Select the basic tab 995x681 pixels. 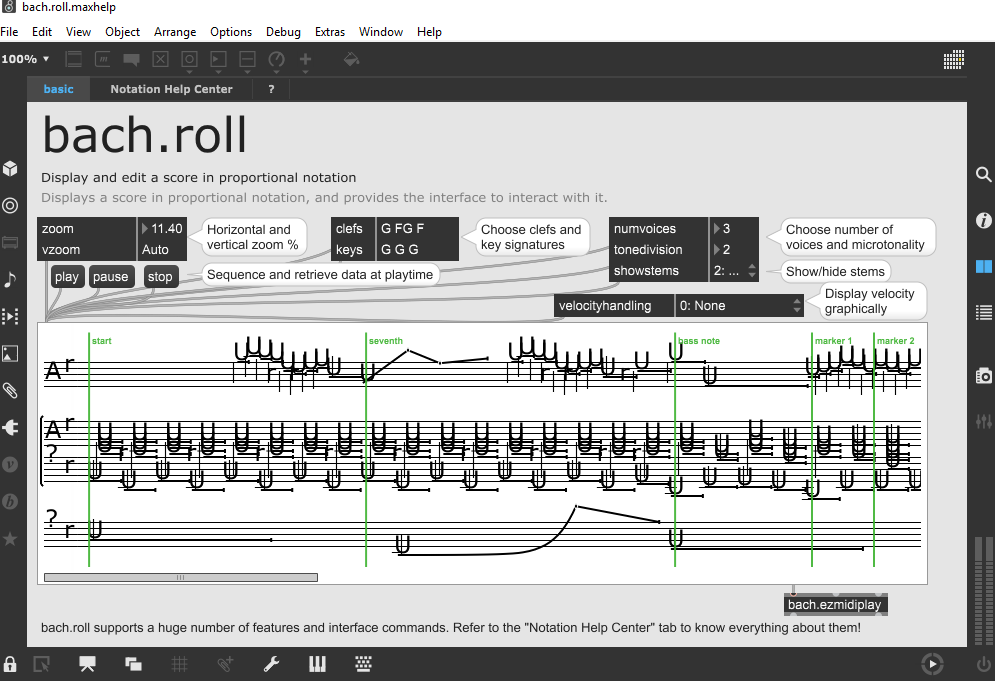click(x=58, y=89)
